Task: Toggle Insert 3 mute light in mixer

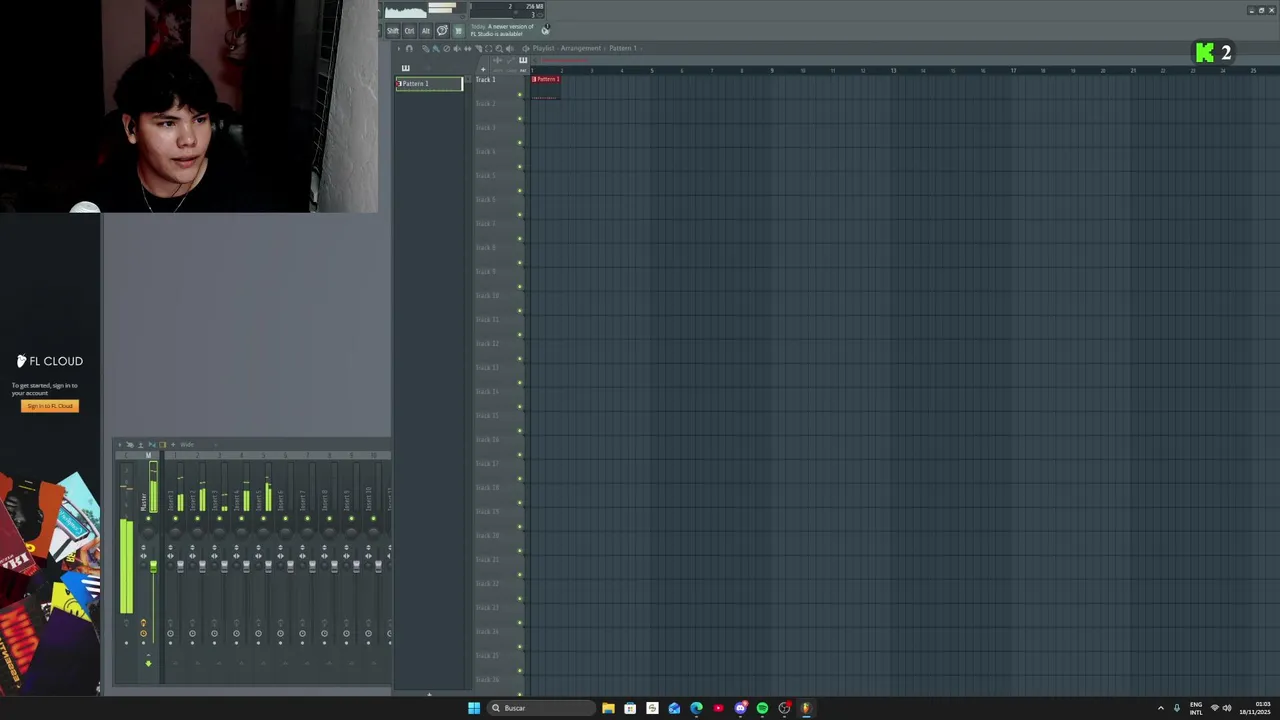Action: click(219, 518)
